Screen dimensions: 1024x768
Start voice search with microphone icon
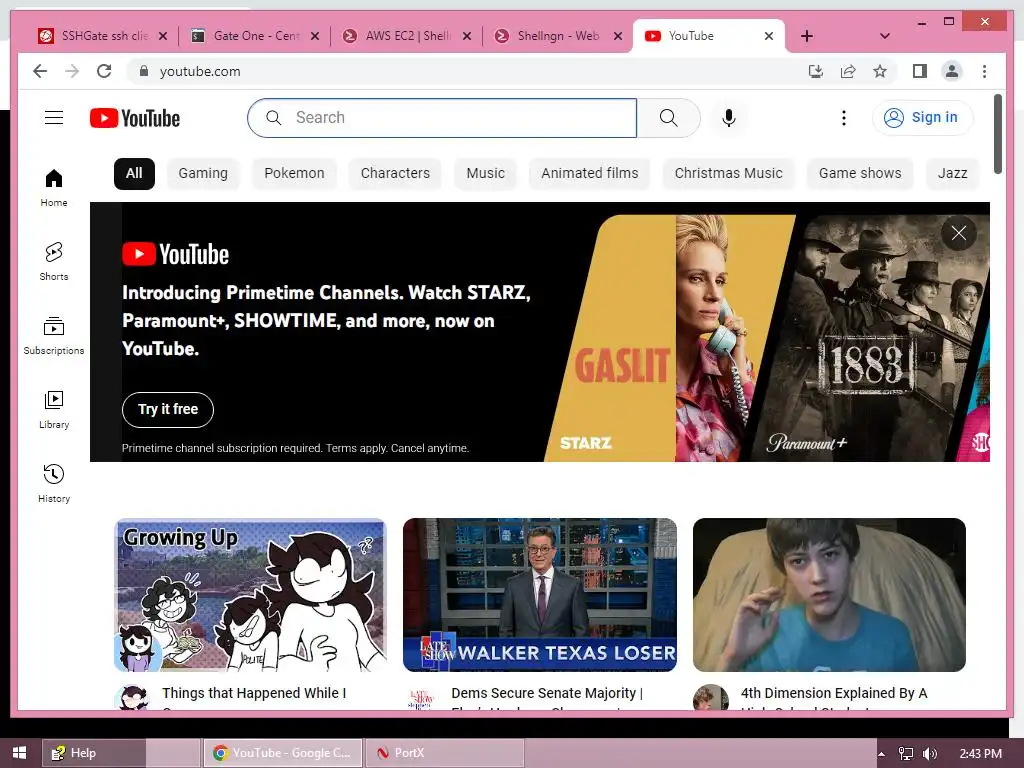[x=729, y=118]
